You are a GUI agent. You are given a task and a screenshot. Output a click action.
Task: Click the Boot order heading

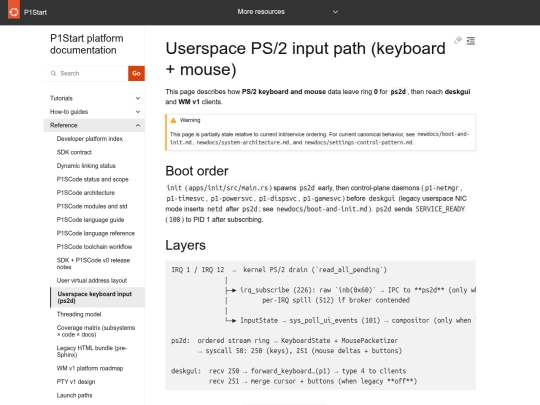(197, 171)
